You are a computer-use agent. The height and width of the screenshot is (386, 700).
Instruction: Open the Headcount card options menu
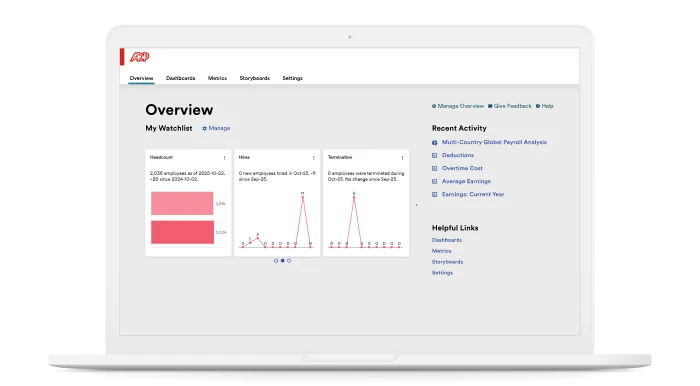225,158
